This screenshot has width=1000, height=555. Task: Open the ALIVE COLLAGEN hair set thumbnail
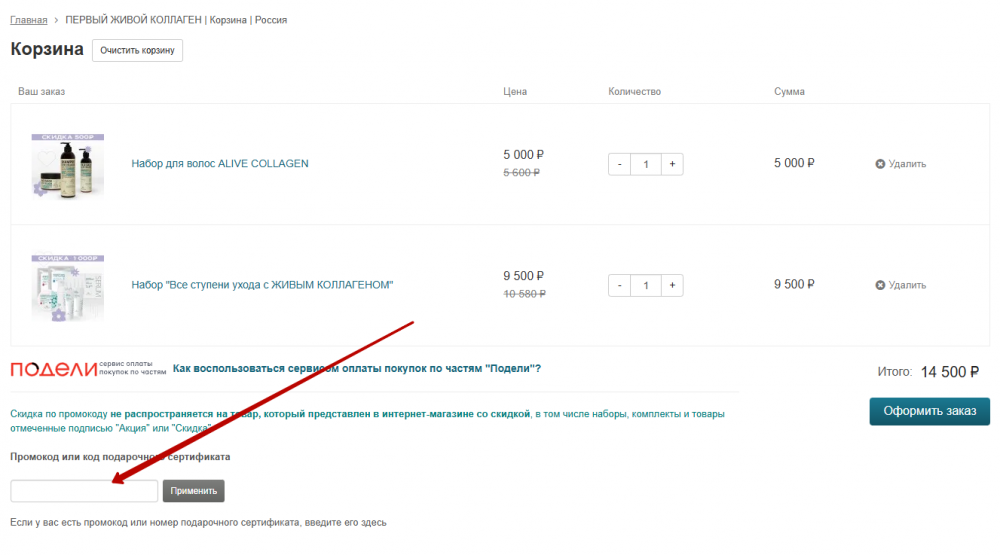[68, 165]
